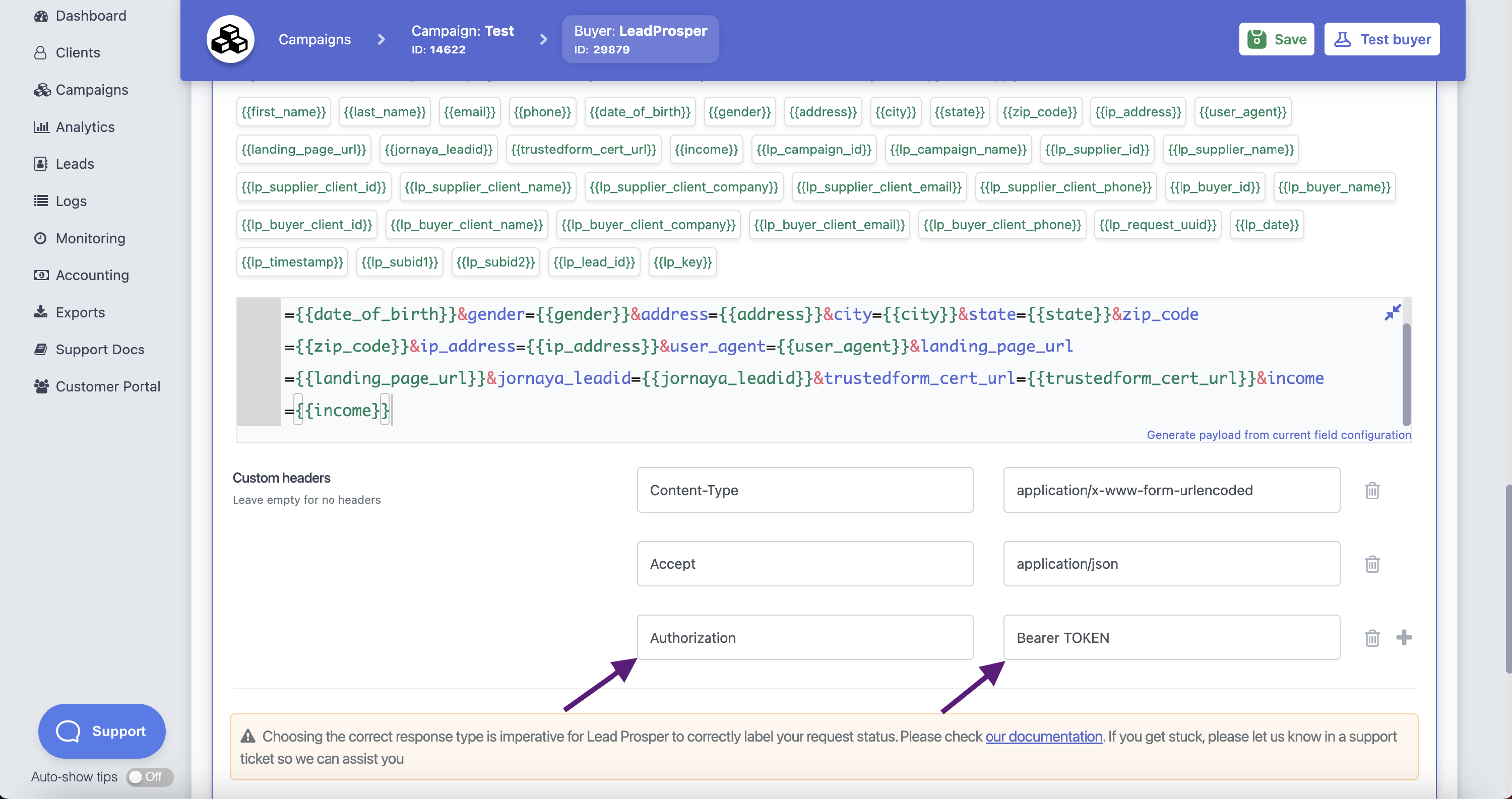Open the Exports section

click(x=80, y=312)
